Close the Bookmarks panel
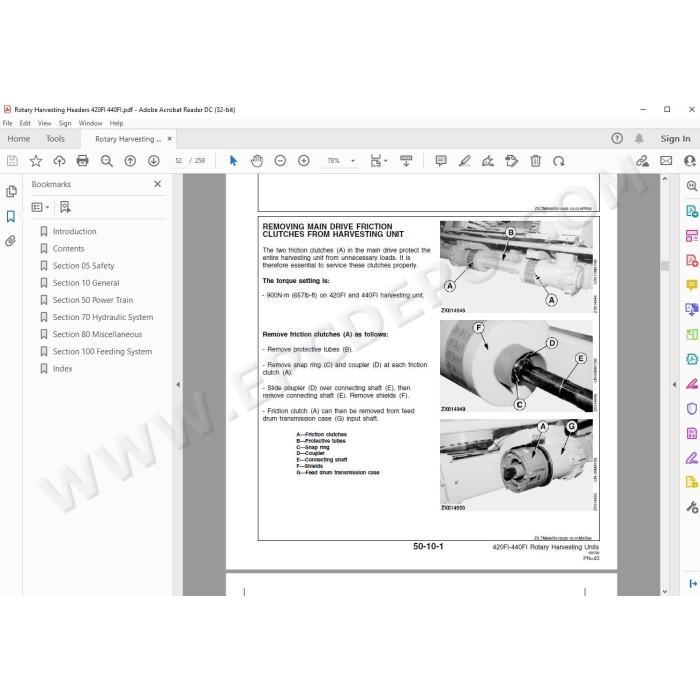 coord(158,184)
